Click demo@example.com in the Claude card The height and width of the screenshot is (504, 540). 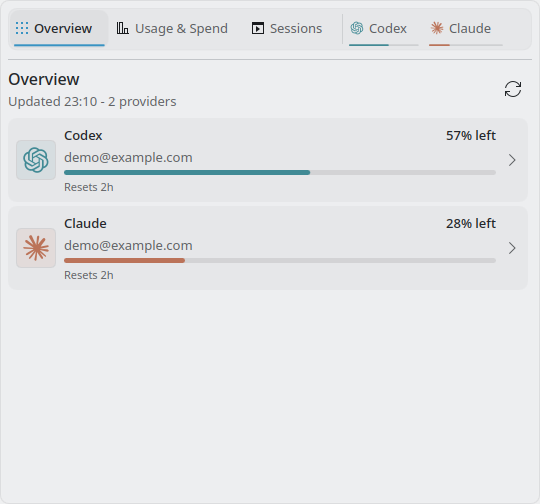tap(128, 246)
